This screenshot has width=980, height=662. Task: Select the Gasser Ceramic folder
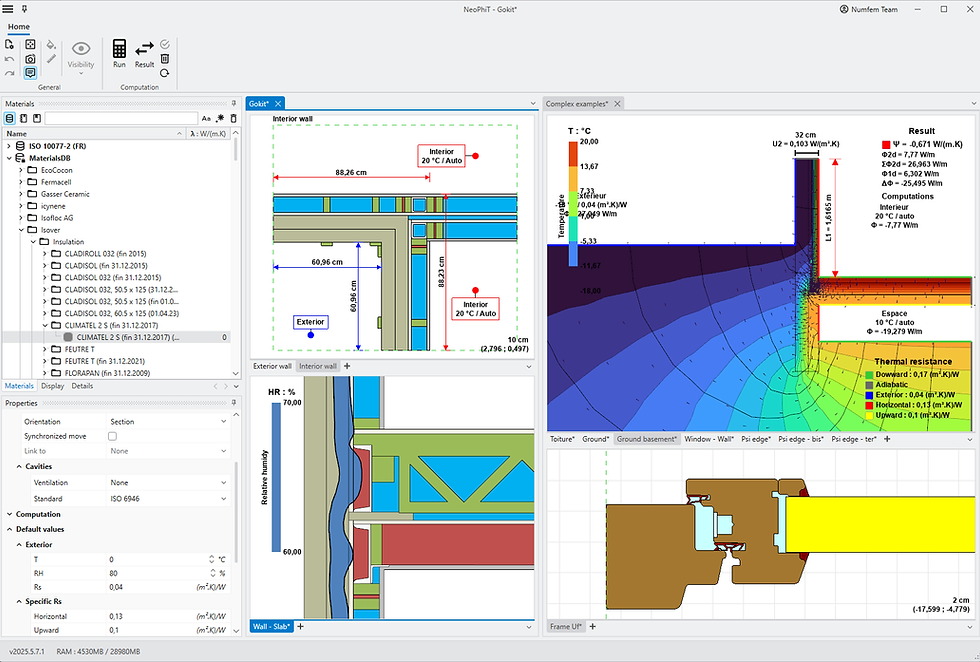click(x=65, y=194)
